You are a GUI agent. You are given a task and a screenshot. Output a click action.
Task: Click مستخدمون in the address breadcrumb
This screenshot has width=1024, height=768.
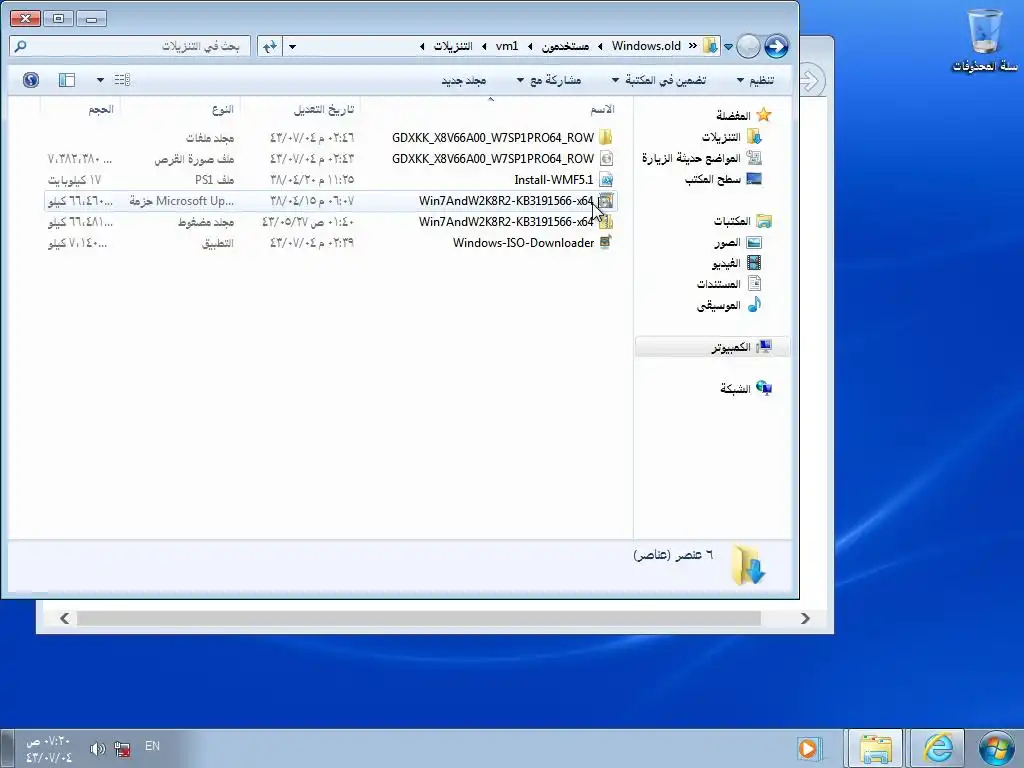point(565,46)
